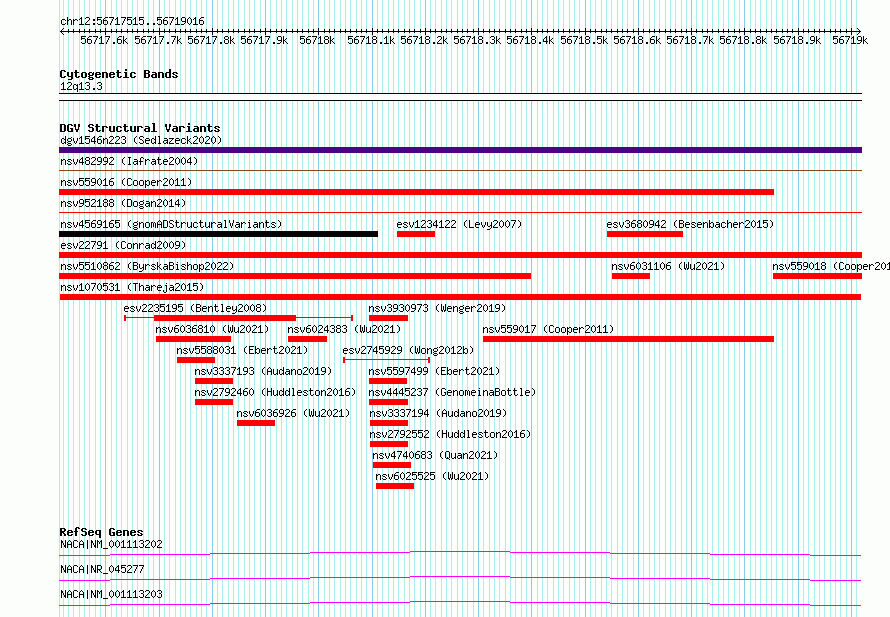Click the 56718.5k ruler position

584,40
